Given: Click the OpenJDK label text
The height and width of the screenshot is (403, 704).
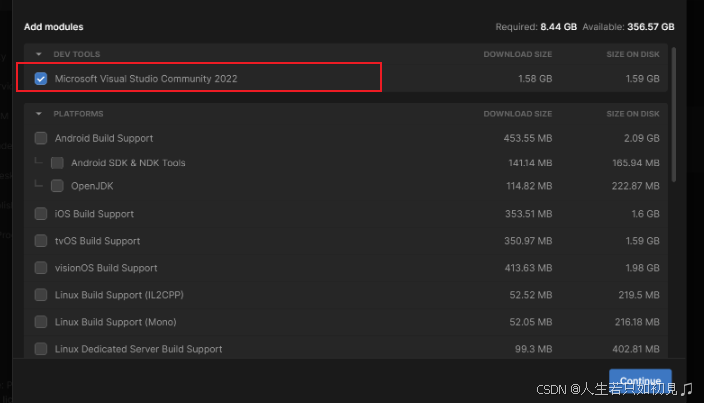Looking at the screenshot, I should pyautogui.click(x=92, y=186).
